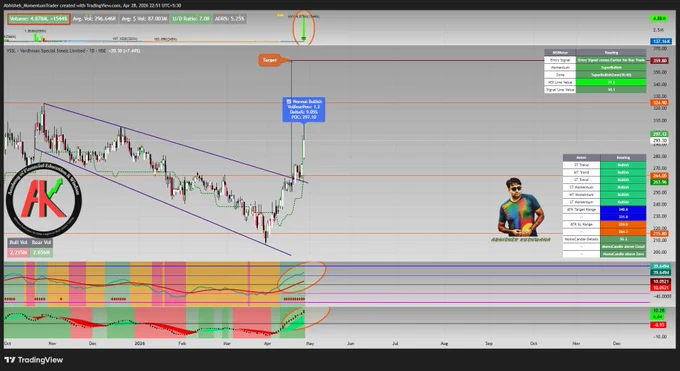Click the MomoCandle above Zero cell
This screenshot has height=371, width=680.
coord(623,254)
